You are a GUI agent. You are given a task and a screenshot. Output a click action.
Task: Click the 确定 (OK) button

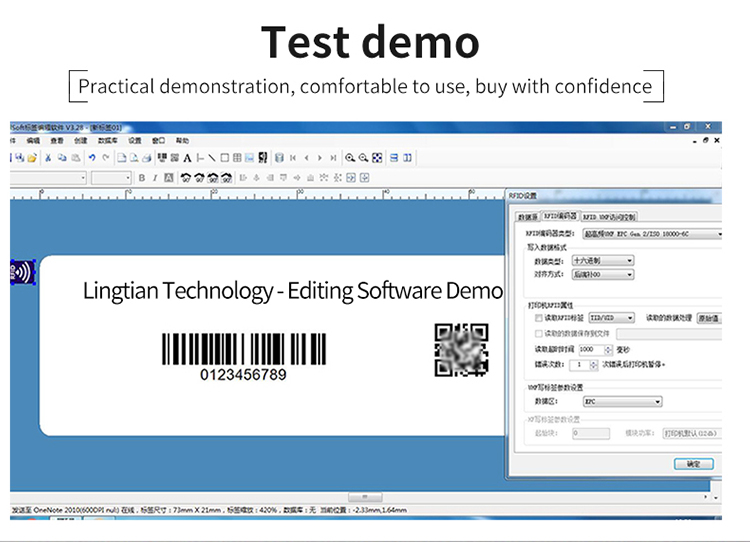pos(693,464)
